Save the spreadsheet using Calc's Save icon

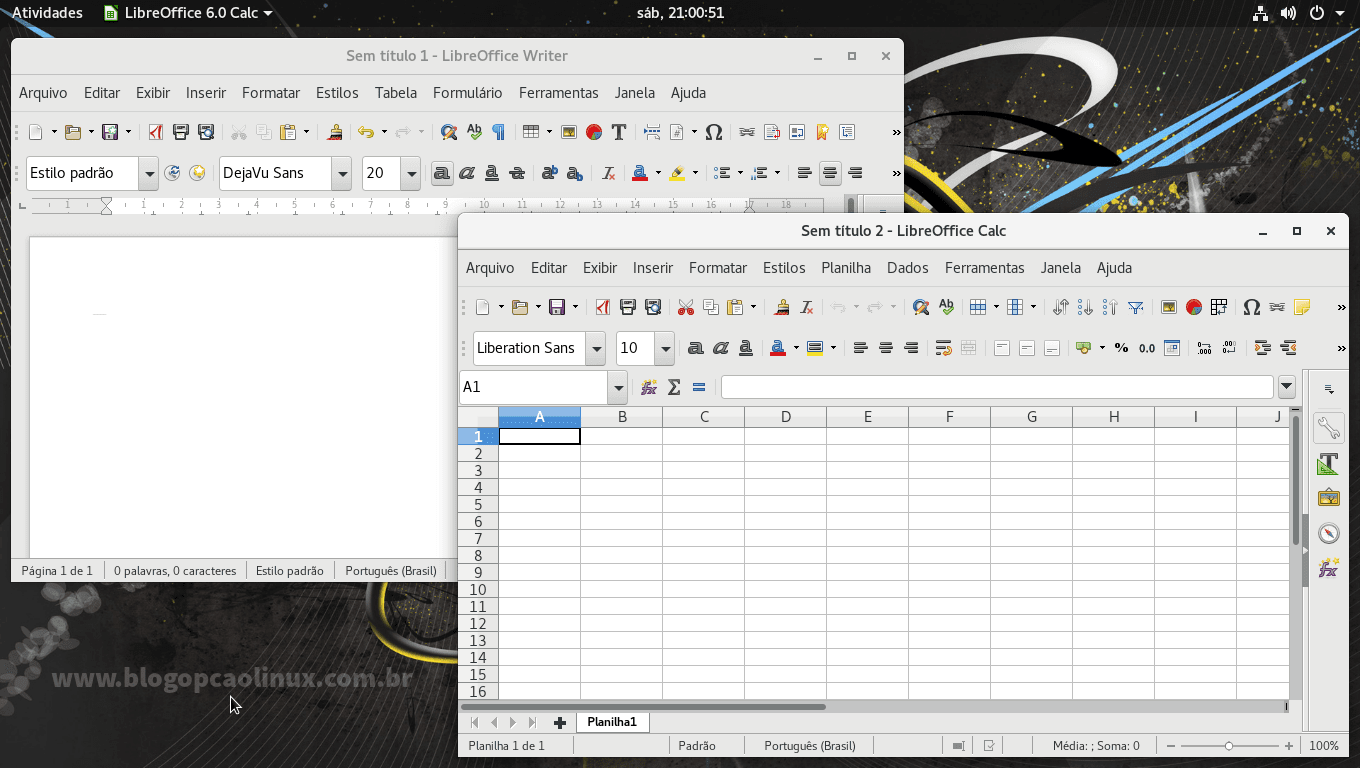point(558,307)
